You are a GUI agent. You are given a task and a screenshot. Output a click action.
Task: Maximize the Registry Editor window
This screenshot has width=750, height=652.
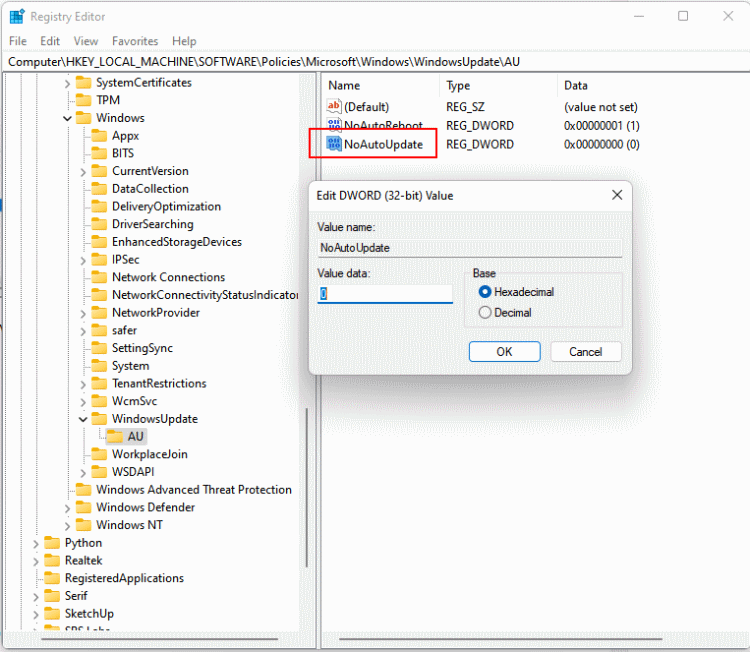[683, 16]
